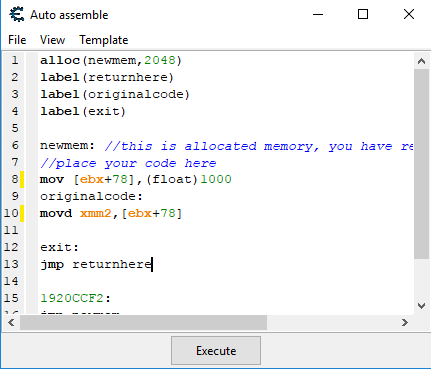
Task: Click the empty line 11 in editor
Action: 226,230
